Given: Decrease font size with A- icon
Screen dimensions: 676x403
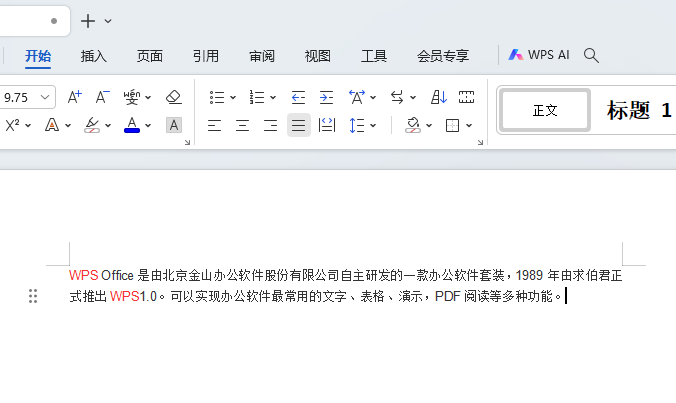Looking at the screenshot, I should (x=103, y=97).
